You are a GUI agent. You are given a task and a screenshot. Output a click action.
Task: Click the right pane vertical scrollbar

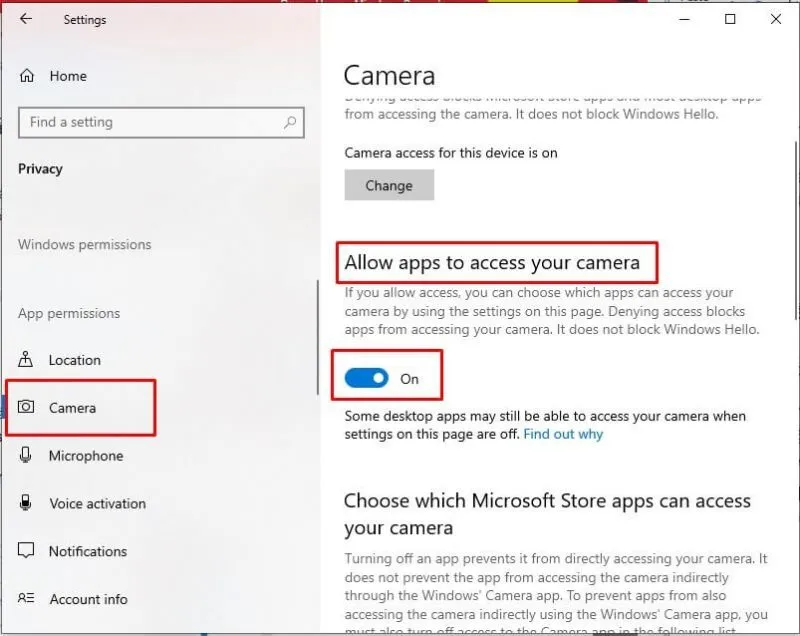[x=795, y=231]
